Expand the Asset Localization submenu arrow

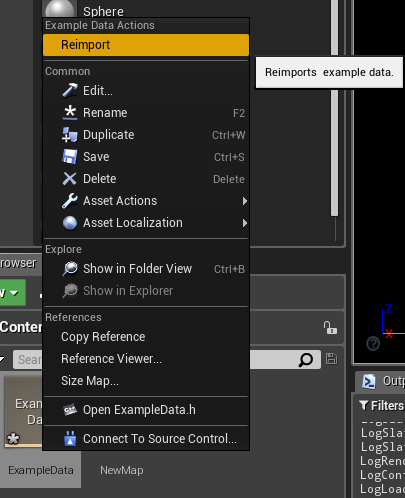[x=245, y=223]
